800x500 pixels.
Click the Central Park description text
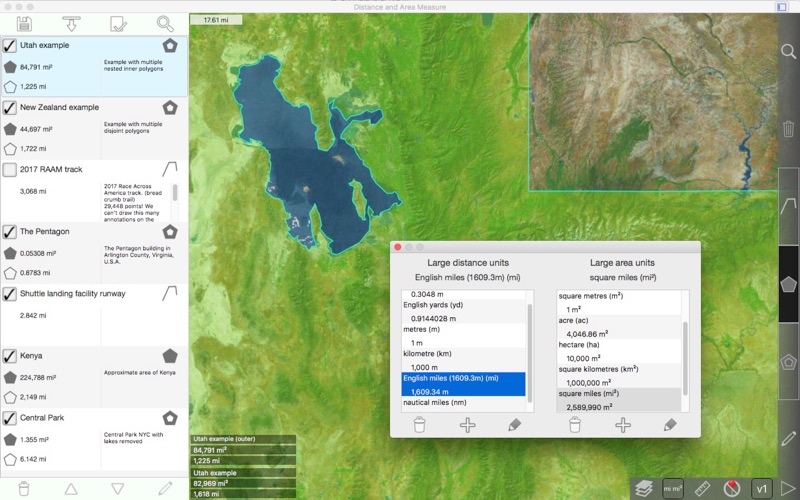(134, 438)
